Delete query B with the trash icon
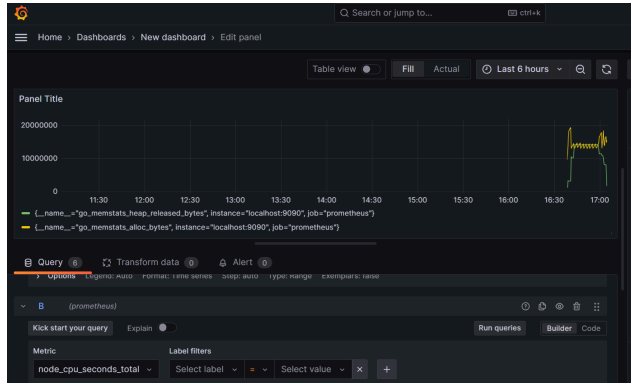632x384 pixels. pos(577,306)
